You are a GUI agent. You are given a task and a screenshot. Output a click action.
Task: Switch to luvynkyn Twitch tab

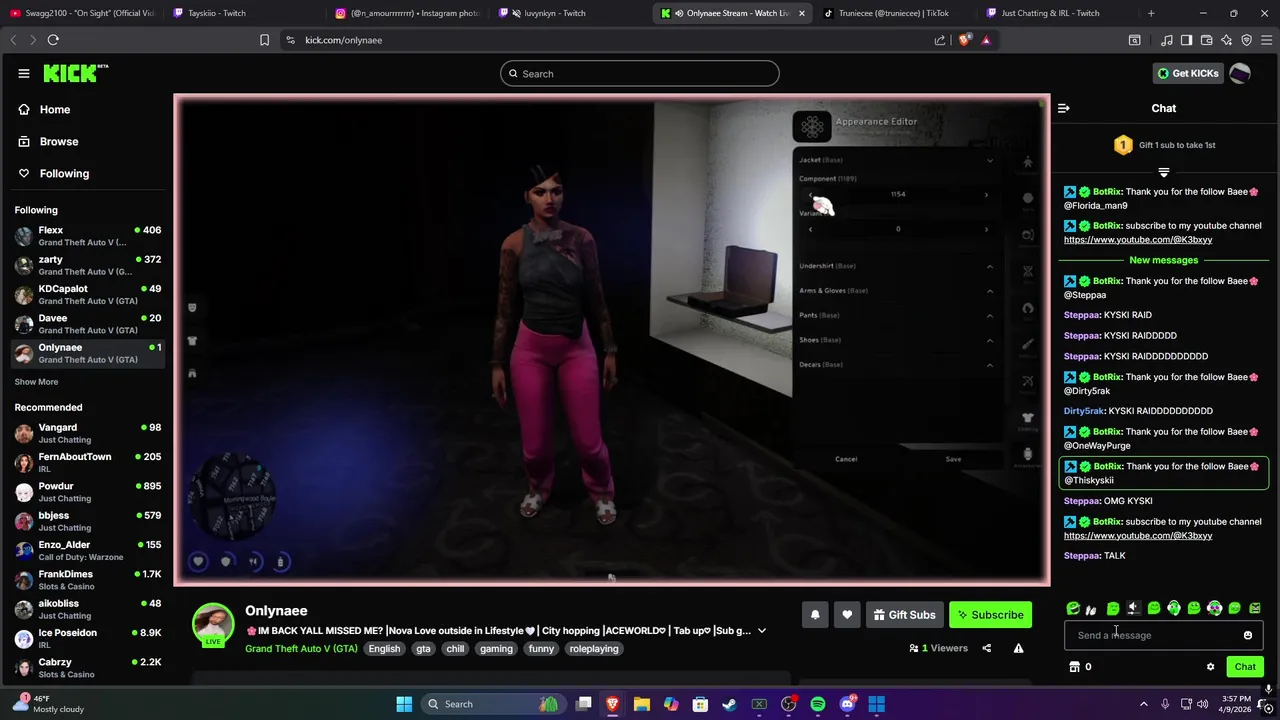(569, 13)
